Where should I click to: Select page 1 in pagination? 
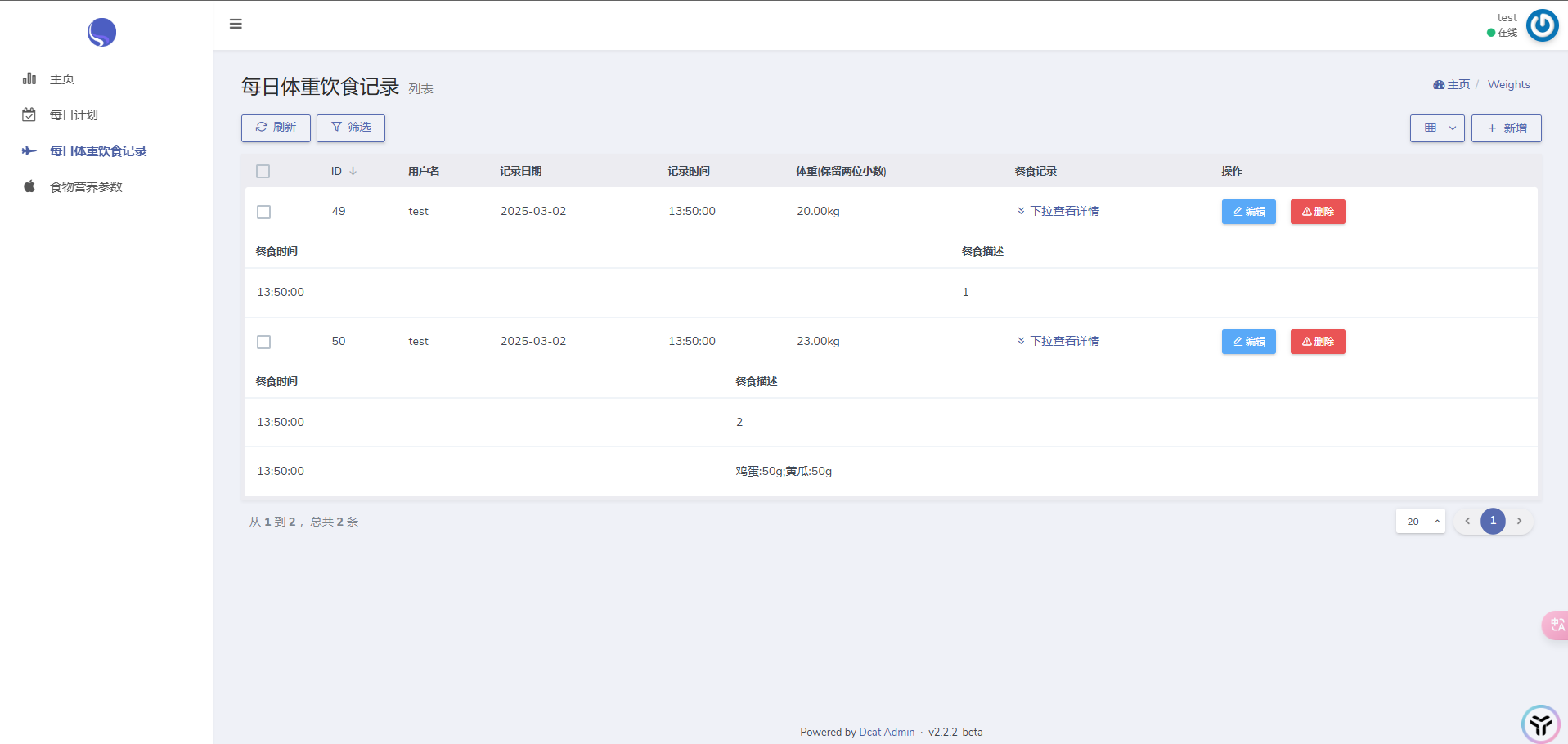click(x=1493, y=521)
